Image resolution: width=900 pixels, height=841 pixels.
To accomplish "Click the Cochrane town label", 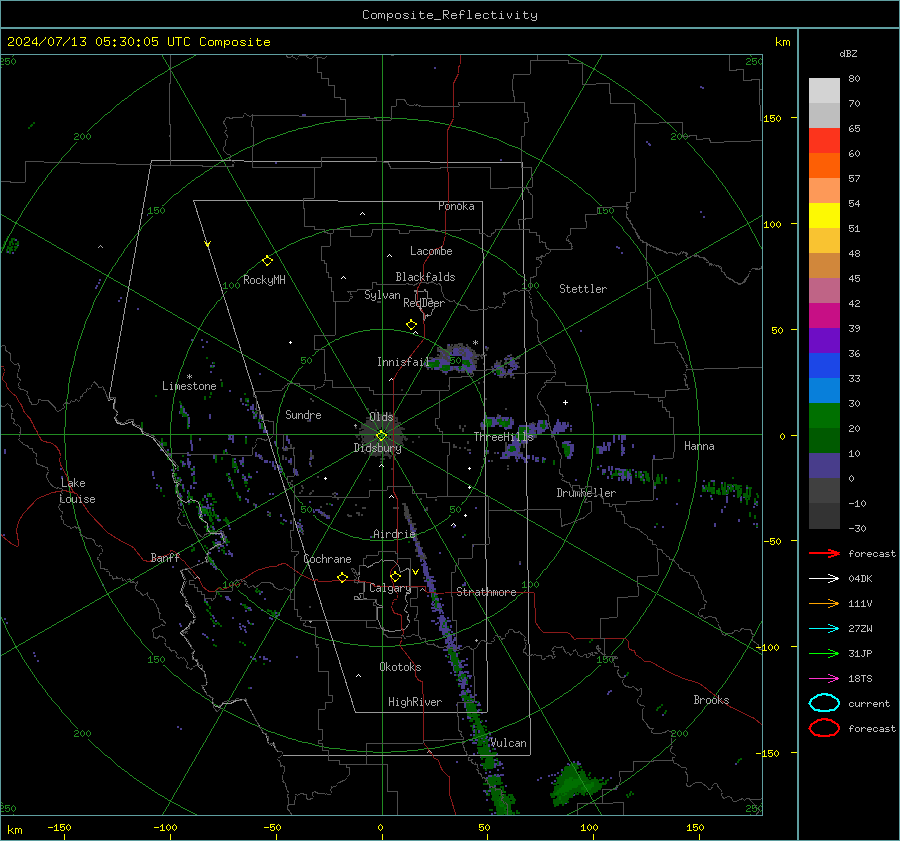I will point(327,559).
